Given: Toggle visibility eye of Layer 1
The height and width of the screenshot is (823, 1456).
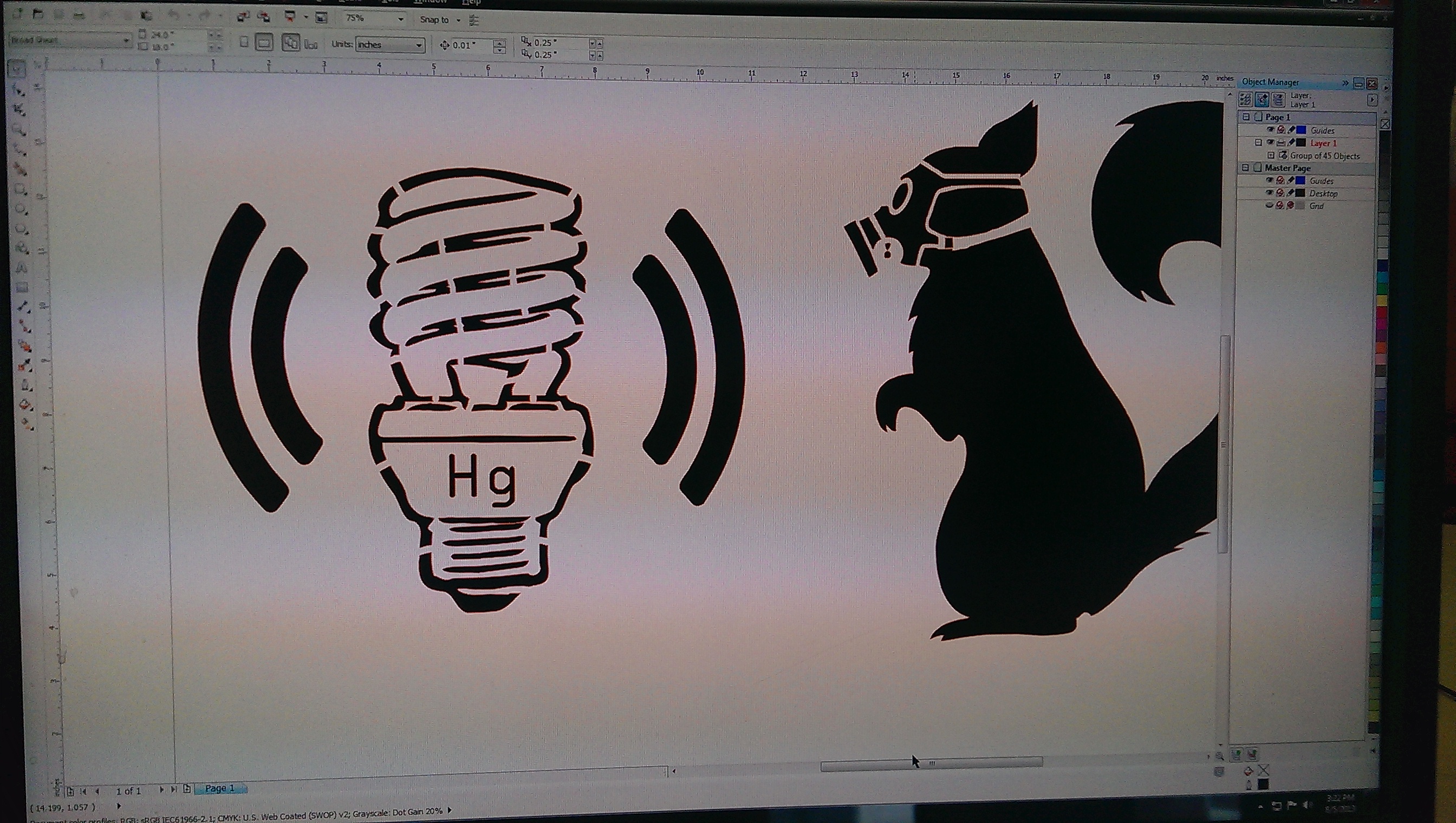Looking at the screenshot, I should pyautogui.click(x=1271, y=142).
